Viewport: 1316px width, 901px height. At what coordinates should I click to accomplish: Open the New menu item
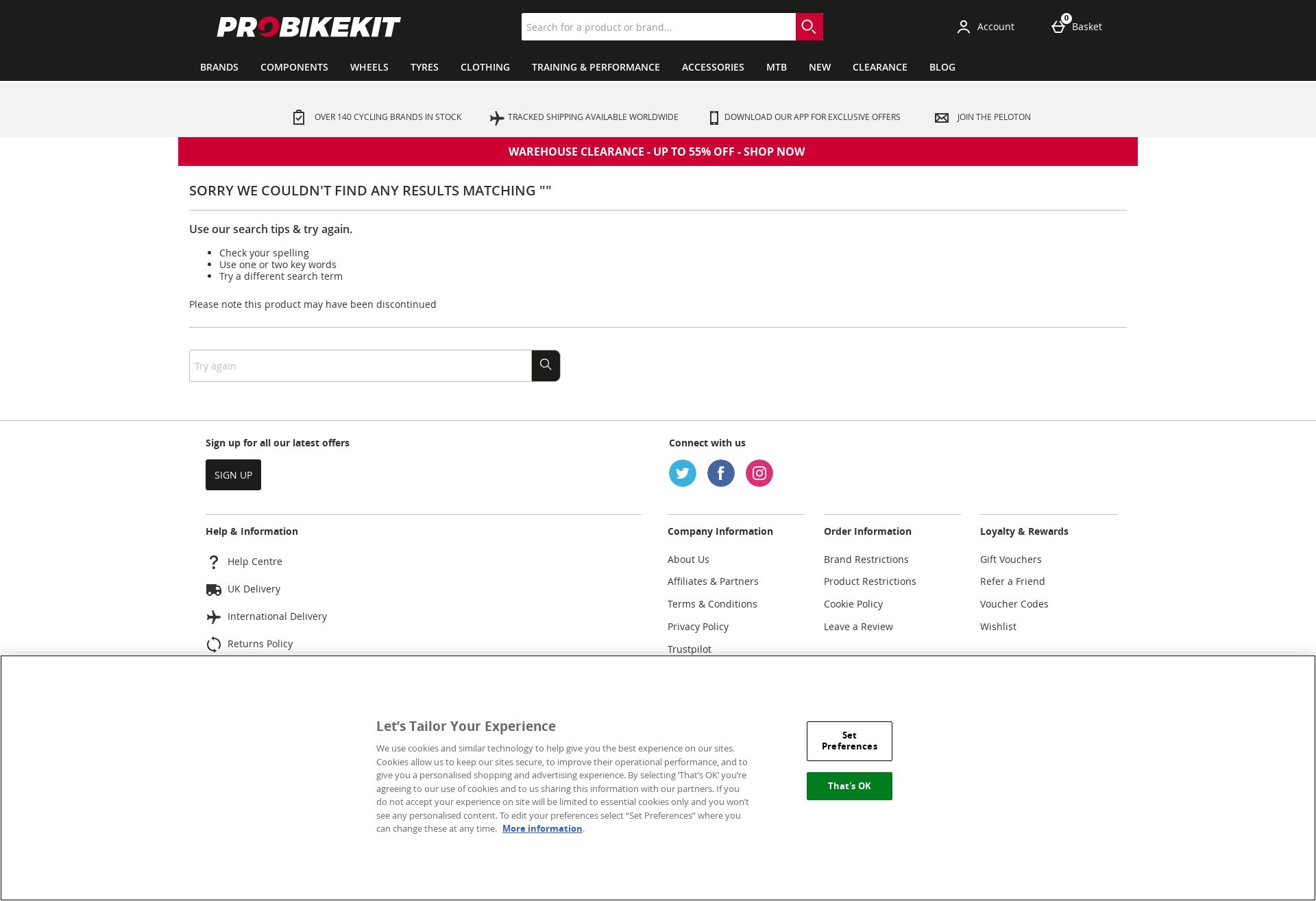coord(820,67)
